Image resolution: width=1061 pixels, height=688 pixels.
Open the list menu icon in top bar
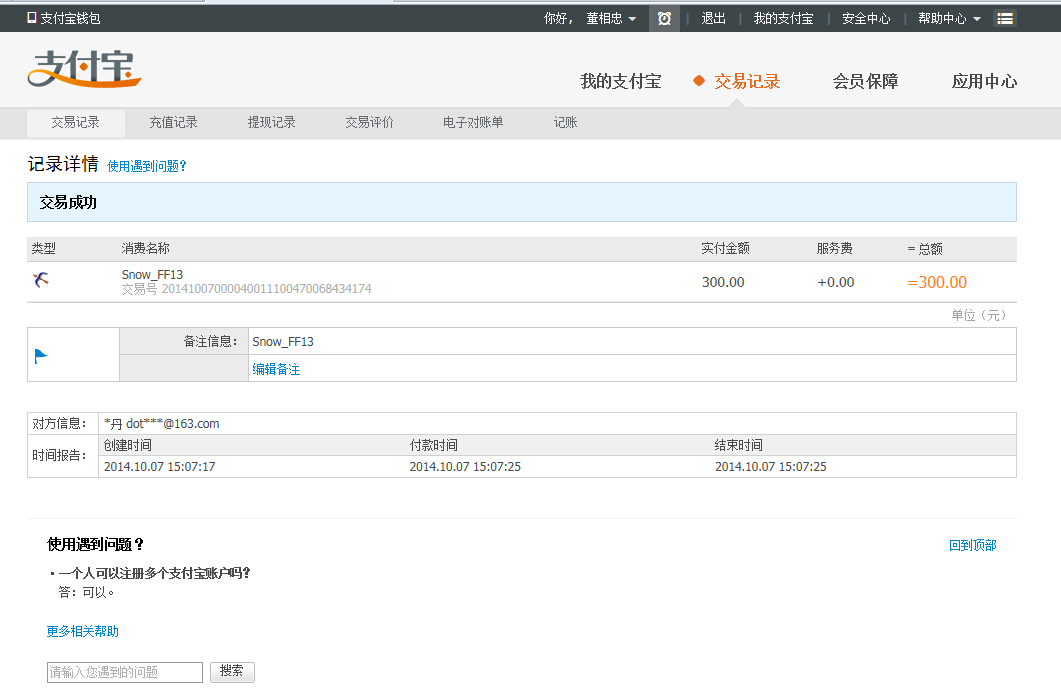point(1005,18)
